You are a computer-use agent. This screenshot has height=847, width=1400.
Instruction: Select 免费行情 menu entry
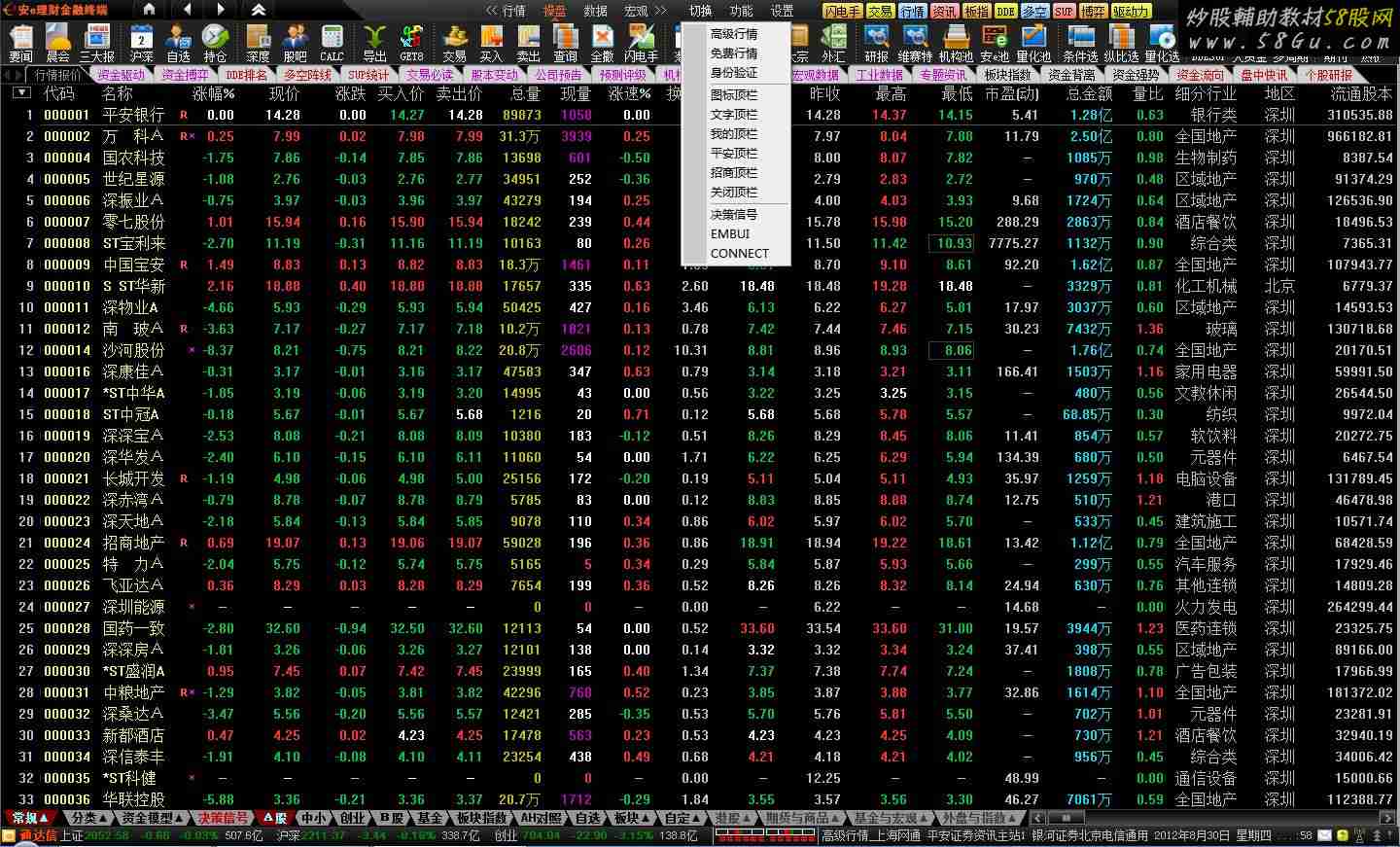(734, 53)
